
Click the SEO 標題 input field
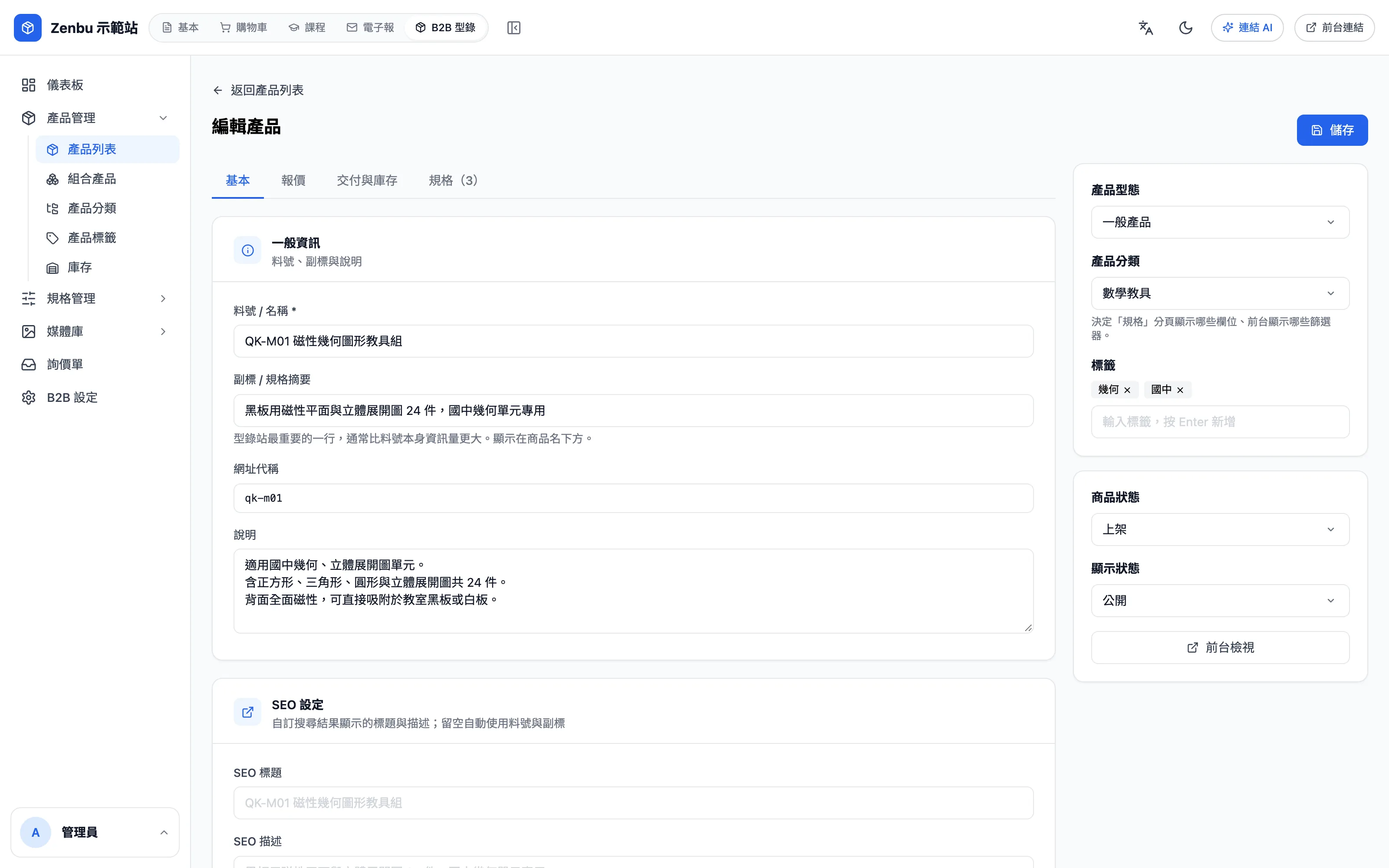[633, 803]
